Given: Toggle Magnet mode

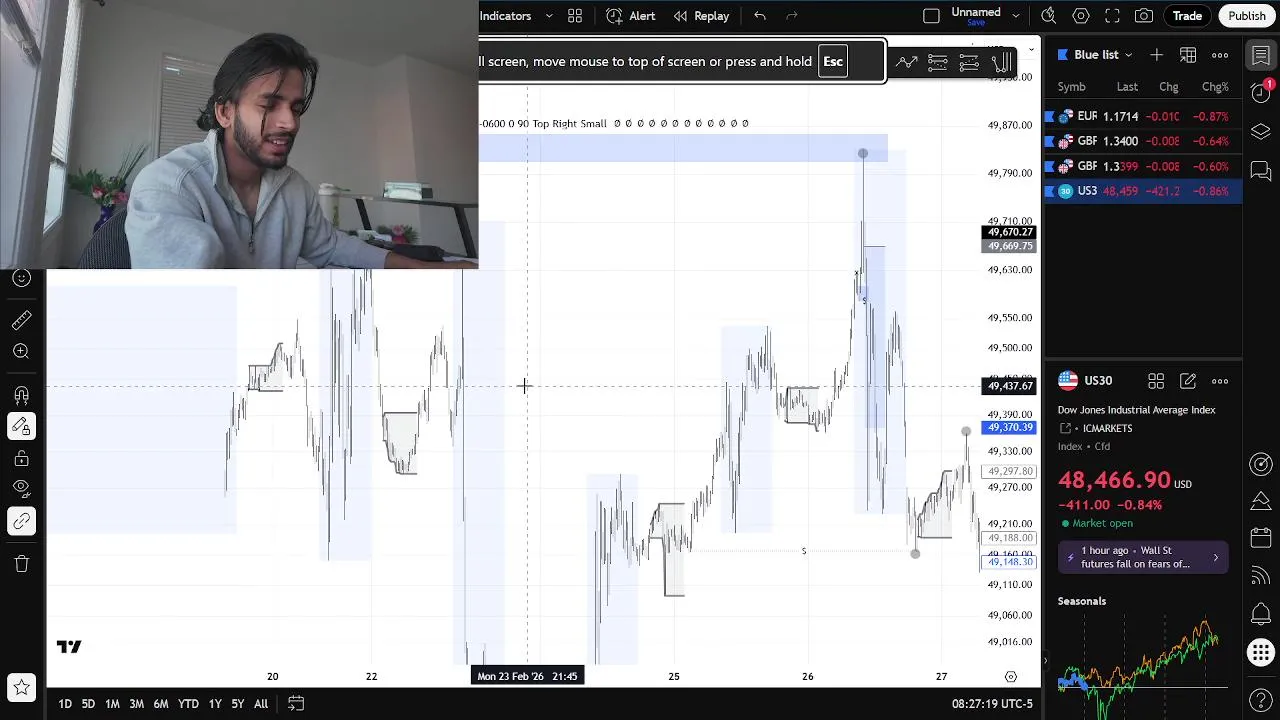Looking at the screenshot, I should (21, 395).
